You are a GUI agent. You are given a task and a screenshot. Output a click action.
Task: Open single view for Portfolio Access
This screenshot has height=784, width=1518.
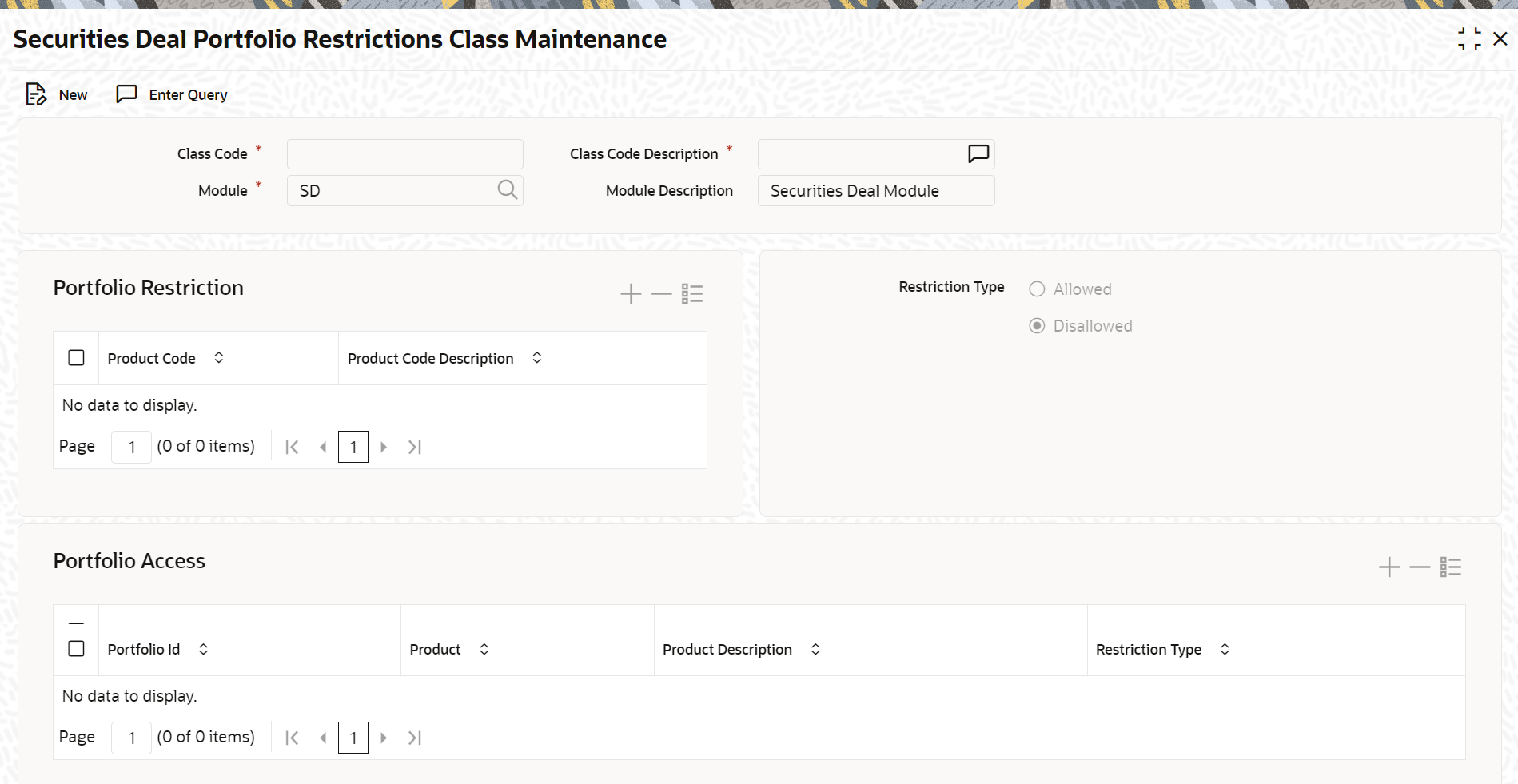1451,567
